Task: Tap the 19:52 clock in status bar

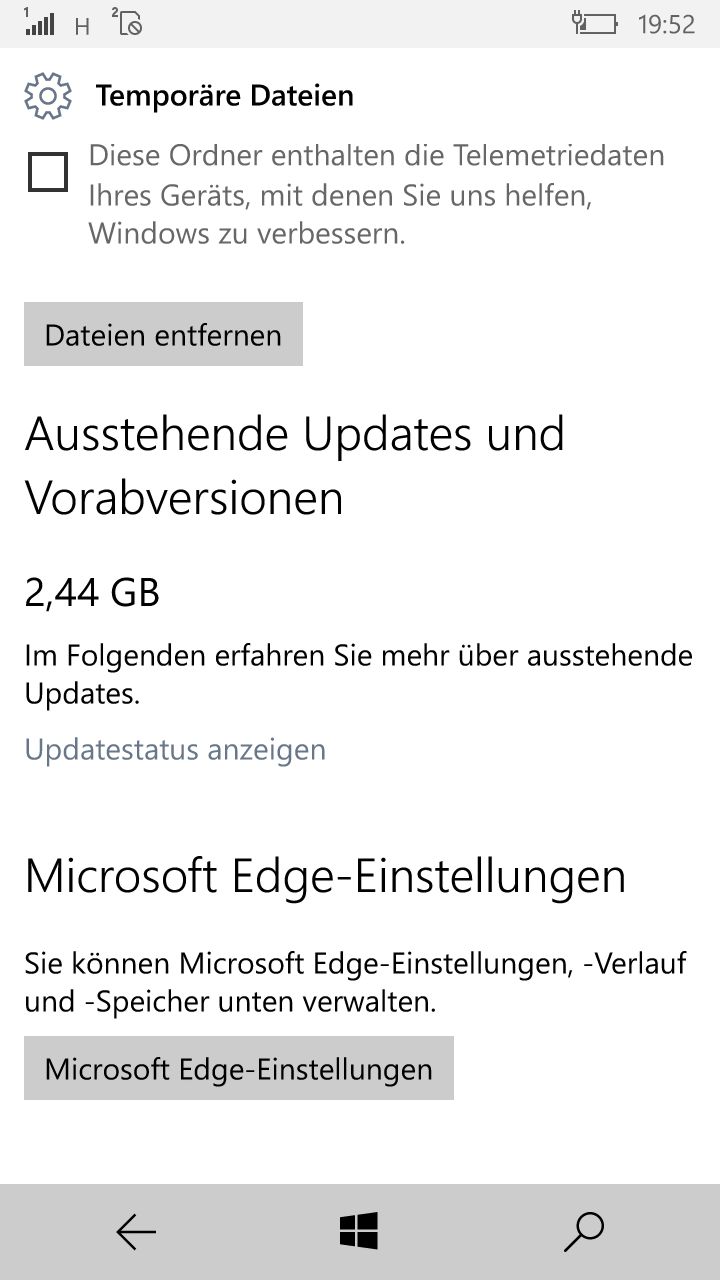Action: click(x=666, y=24)
